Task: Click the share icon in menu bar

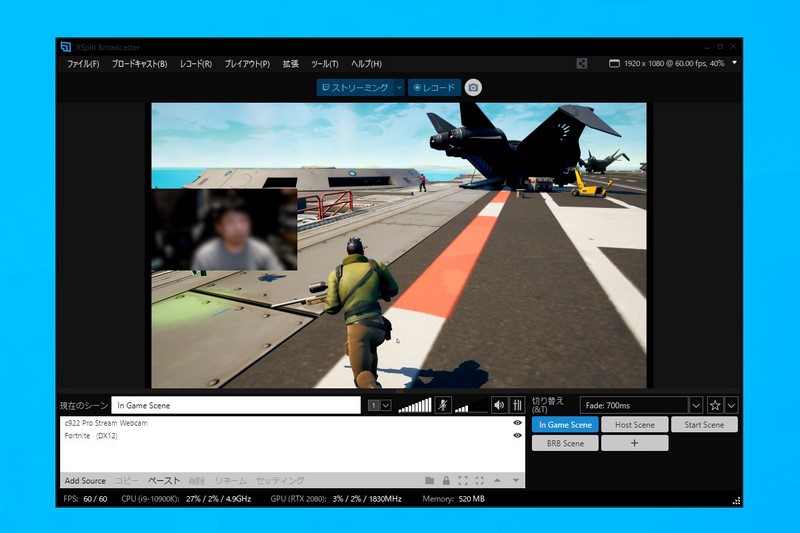Action: (x=582, y=63)
